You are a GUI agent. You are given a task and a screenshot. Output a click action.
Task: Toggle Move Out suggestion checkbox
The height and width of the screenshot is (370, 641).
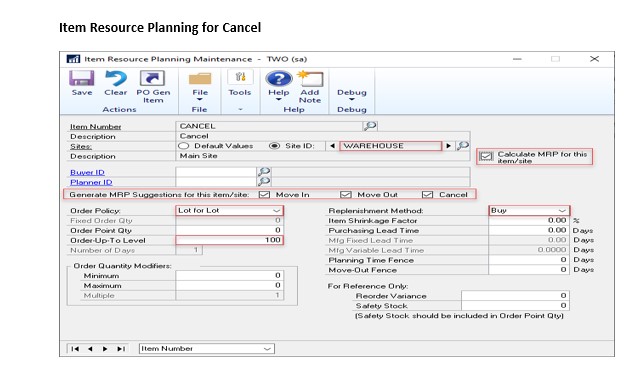coord(346,195)
